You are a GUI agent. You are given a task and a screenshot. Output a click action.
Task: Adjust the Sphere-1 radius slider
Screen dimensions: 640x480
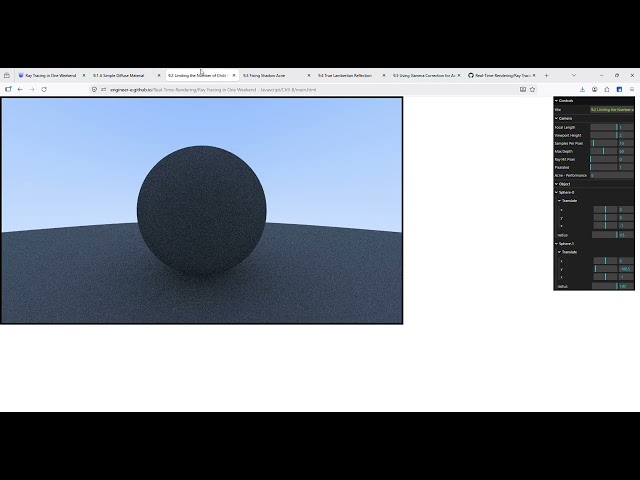[604, 287]
